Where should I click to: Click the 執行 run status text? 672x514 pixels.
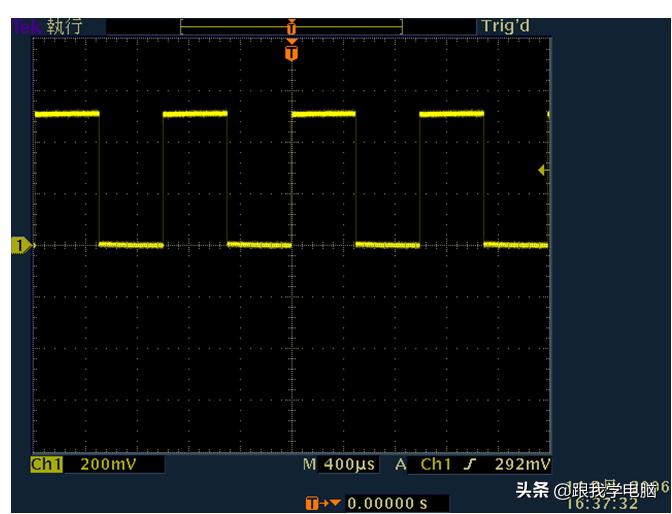64,27
